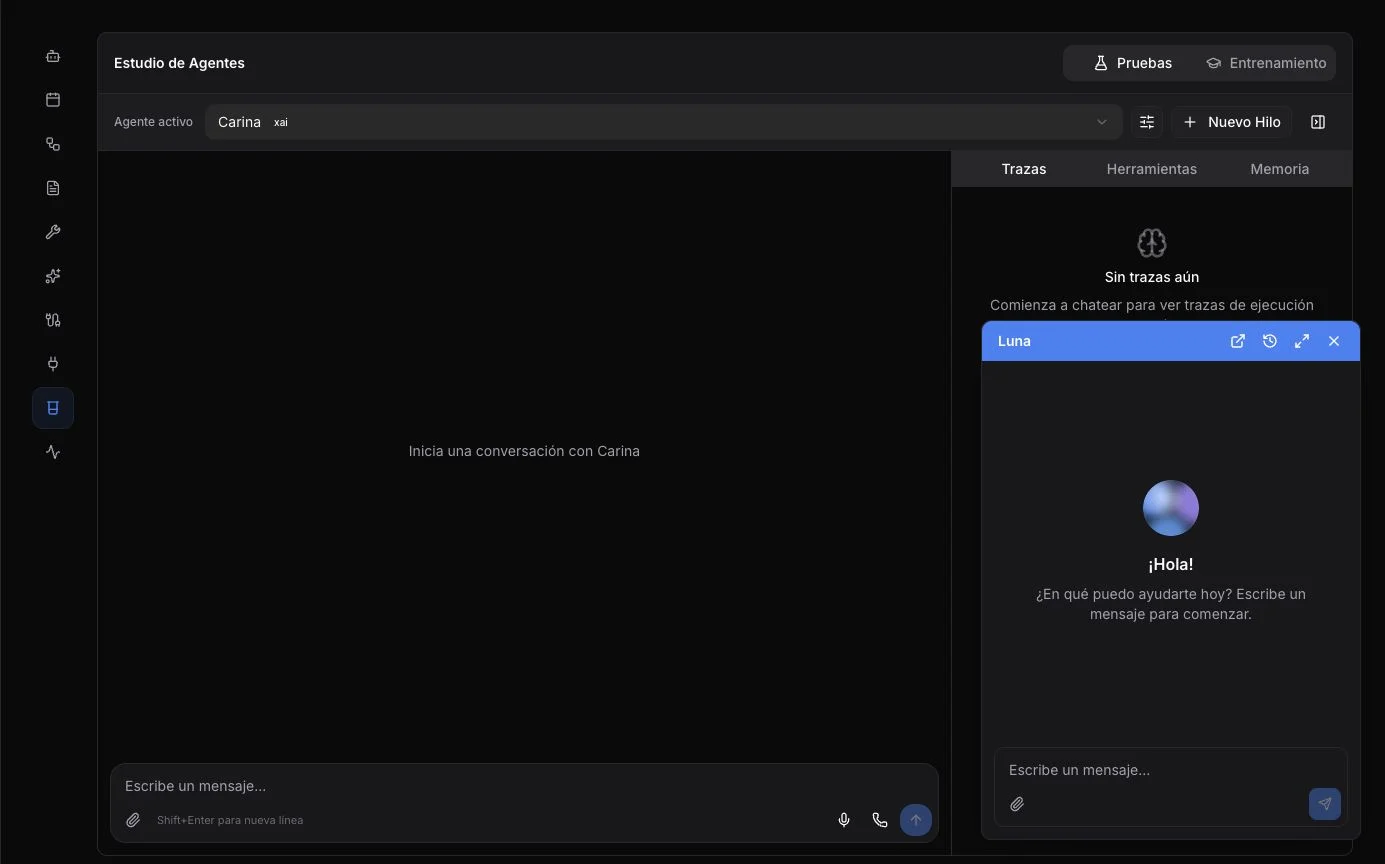
Task: Open the robot agents sidebar icon
Action: [x=53, y=56]
